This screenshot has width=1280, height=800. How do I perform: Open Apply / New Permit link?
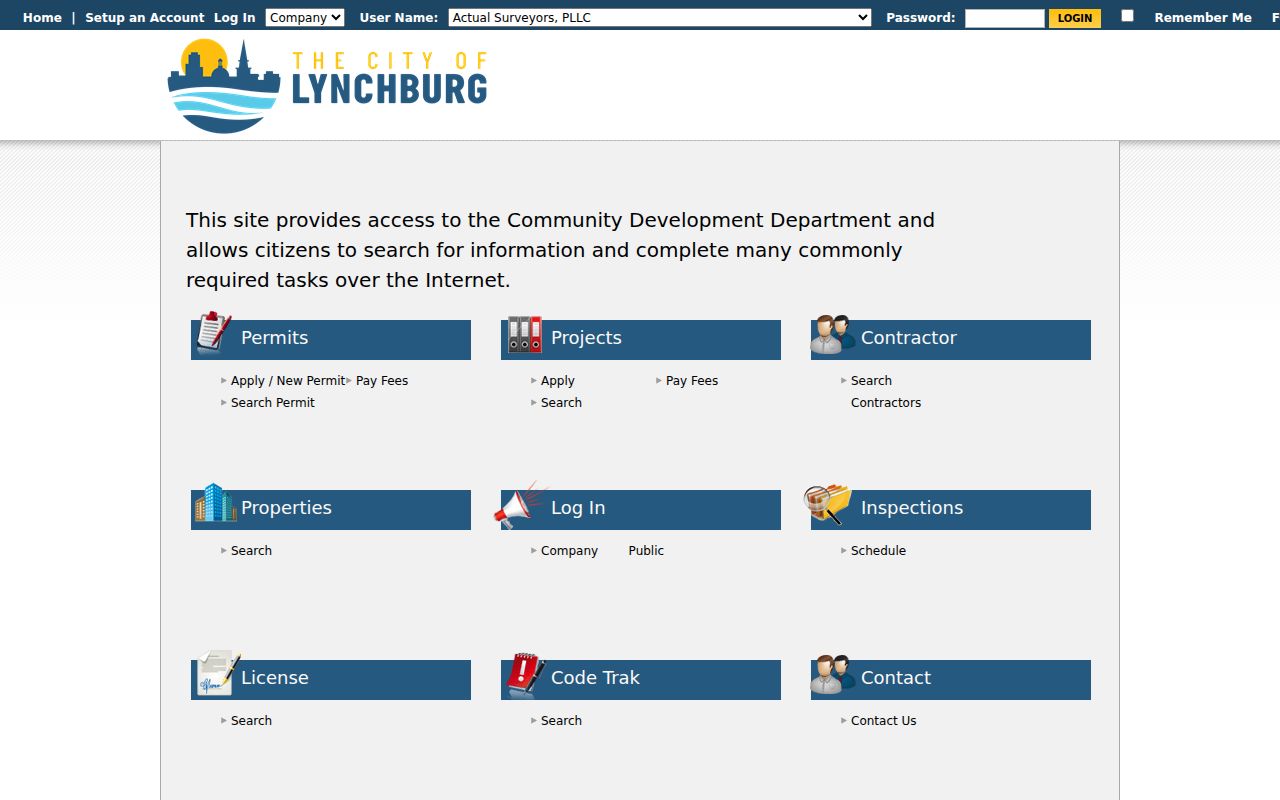[x=288, y=381]
